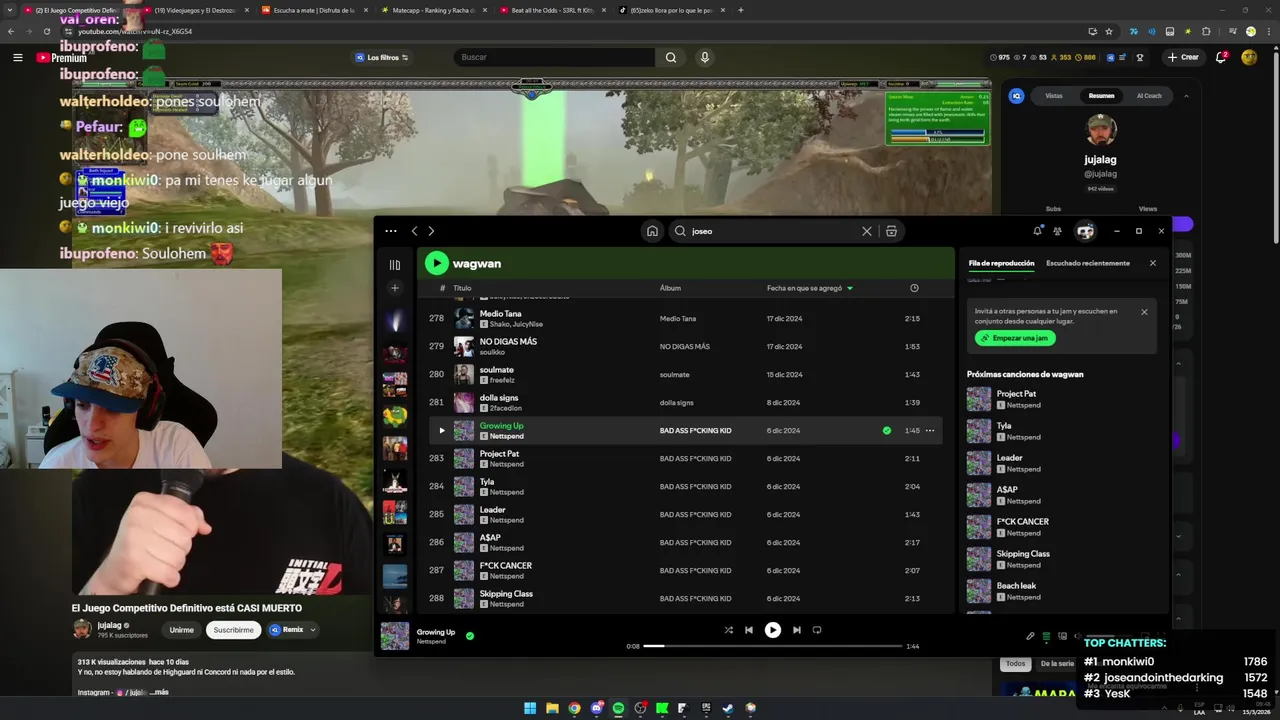The height and width of the screenshot is (720, 1280).
Task: Click Suscribirme button
Action: pyautogui.click(x=233, y=630)
